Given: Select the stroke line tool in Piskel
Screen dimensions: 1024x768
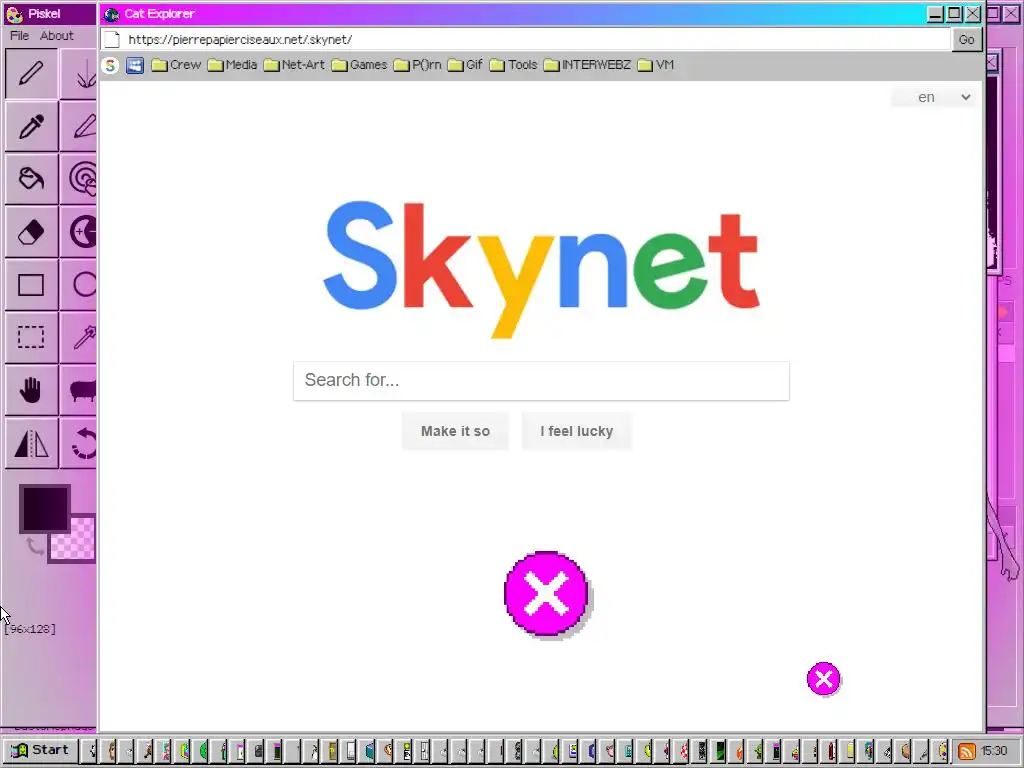Looking at the screenshot, I should coord(78,126).
